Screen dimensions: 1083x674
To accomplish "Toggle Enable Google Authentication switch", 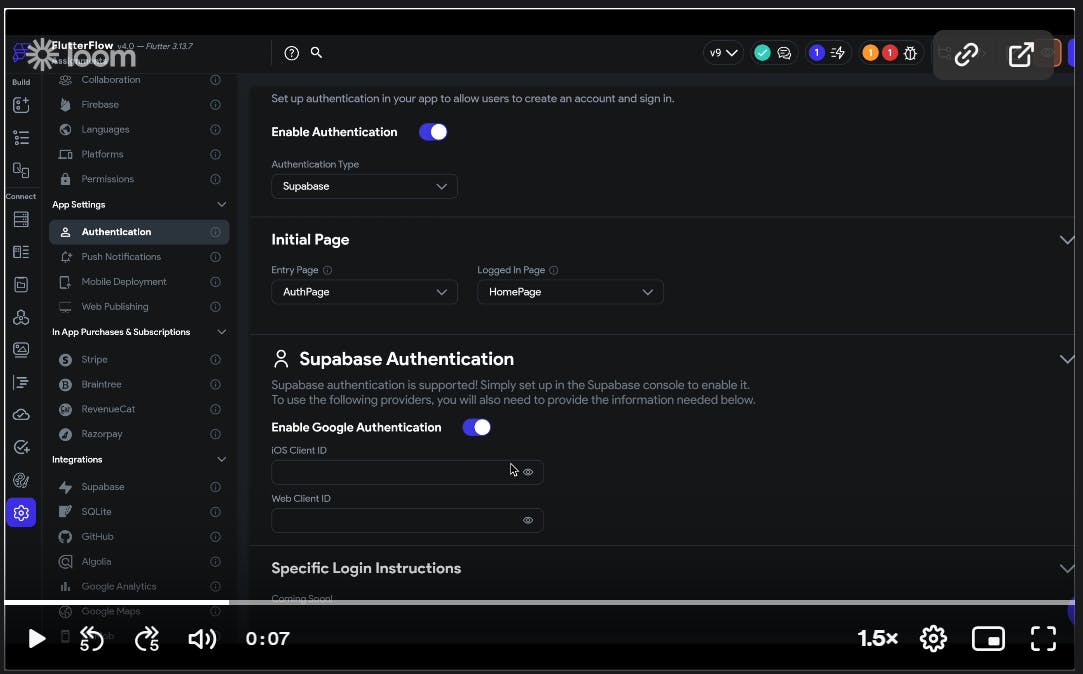I will [477, 427].
